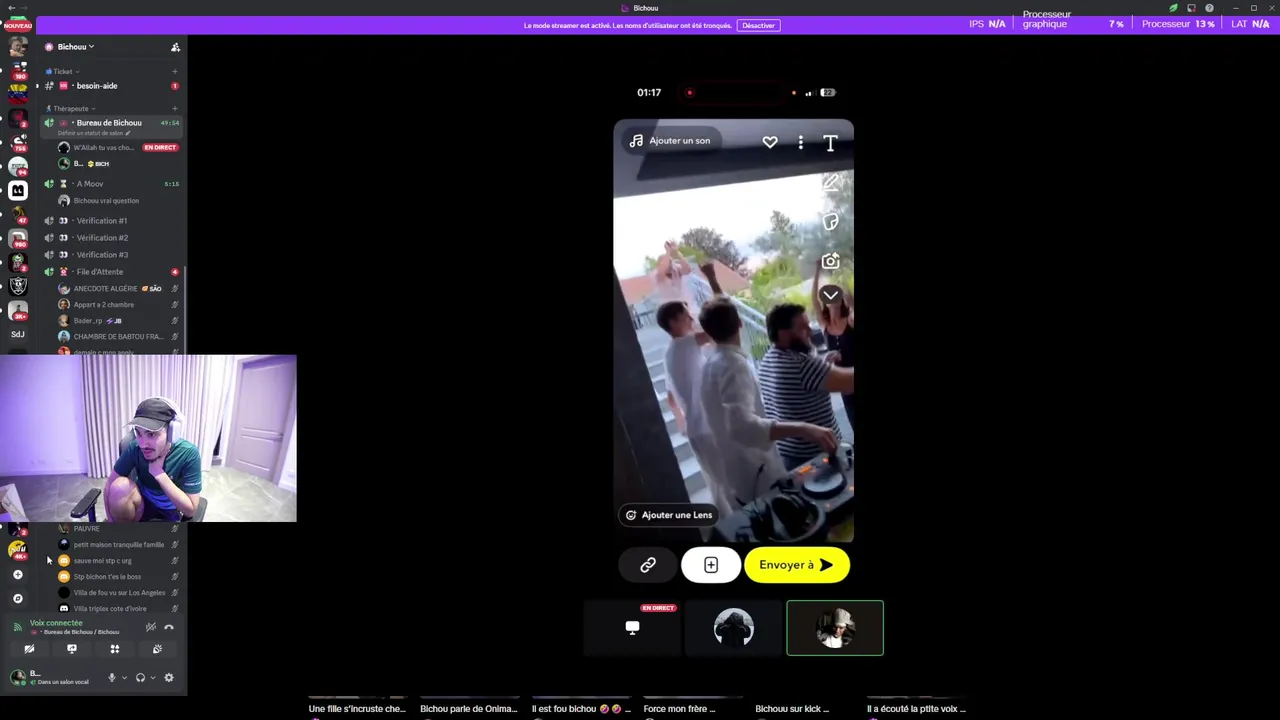
Task: Open the three-dot menu on the snap
Action: [x=800, y=143]
